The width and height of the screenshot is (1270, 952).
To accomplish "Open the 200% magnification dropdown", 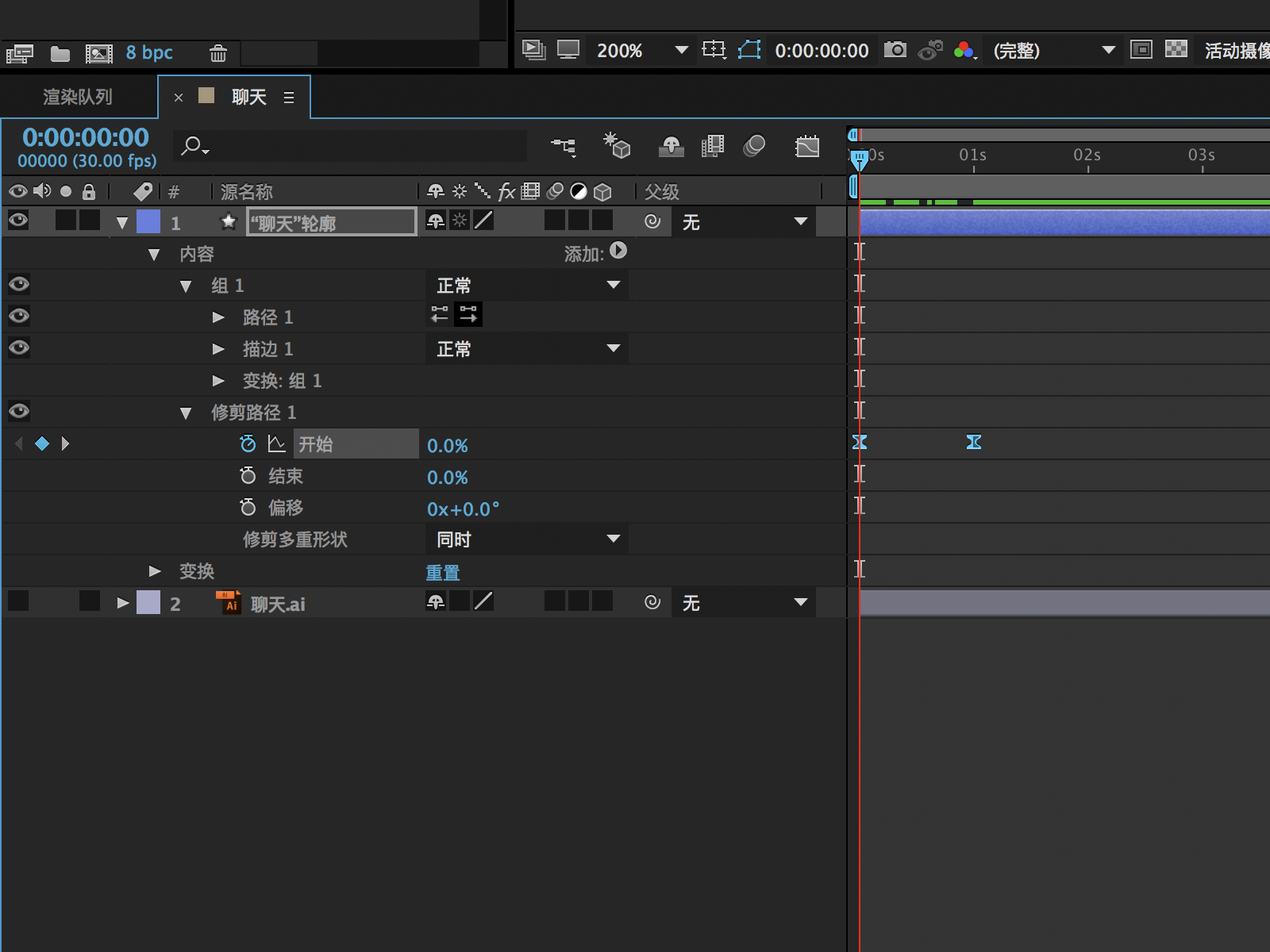I will [642, 50].
